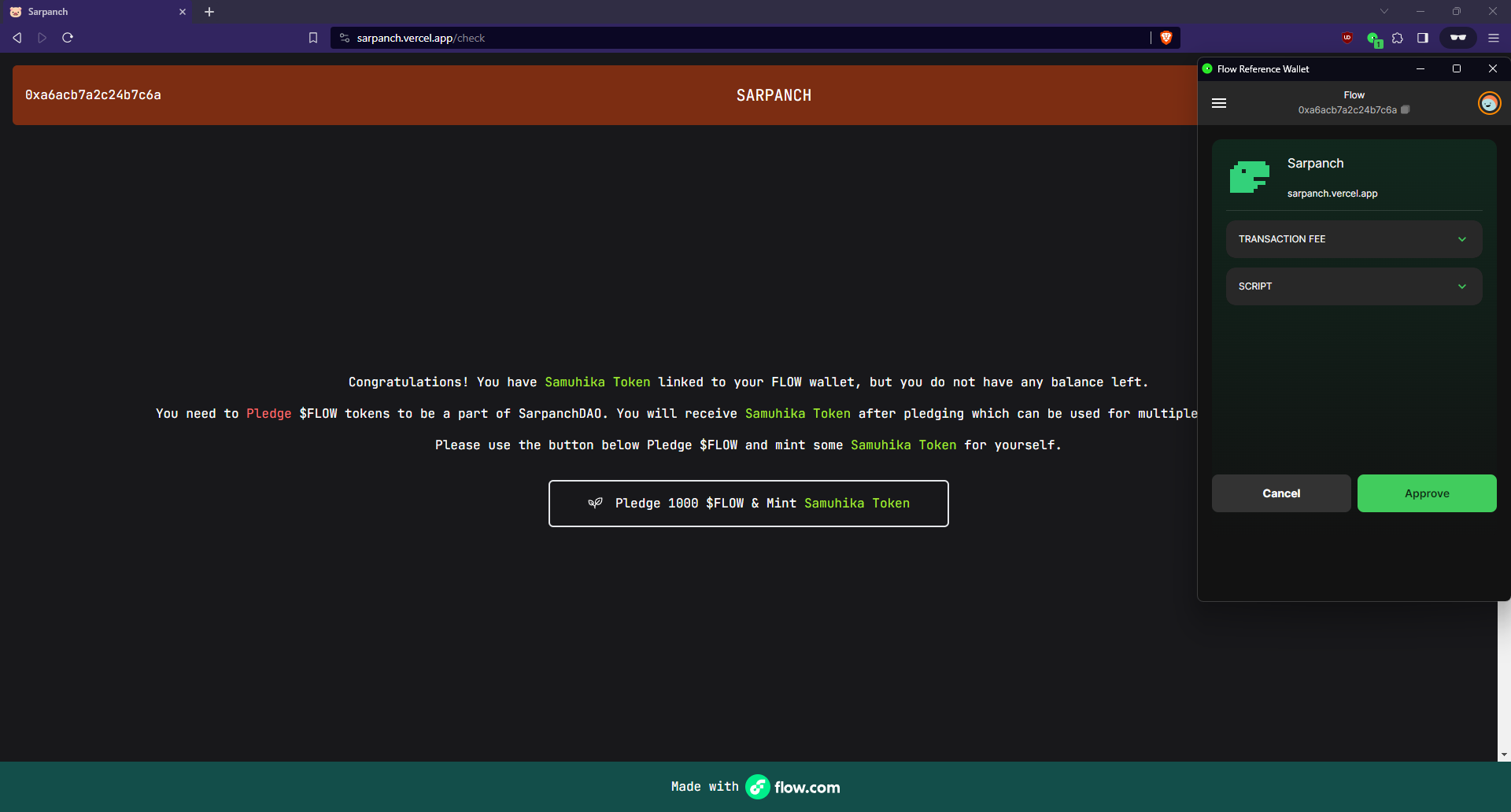Click the wallet account avatar
This screenshot has width=1511, height=812.
(x=1490, y=103)
